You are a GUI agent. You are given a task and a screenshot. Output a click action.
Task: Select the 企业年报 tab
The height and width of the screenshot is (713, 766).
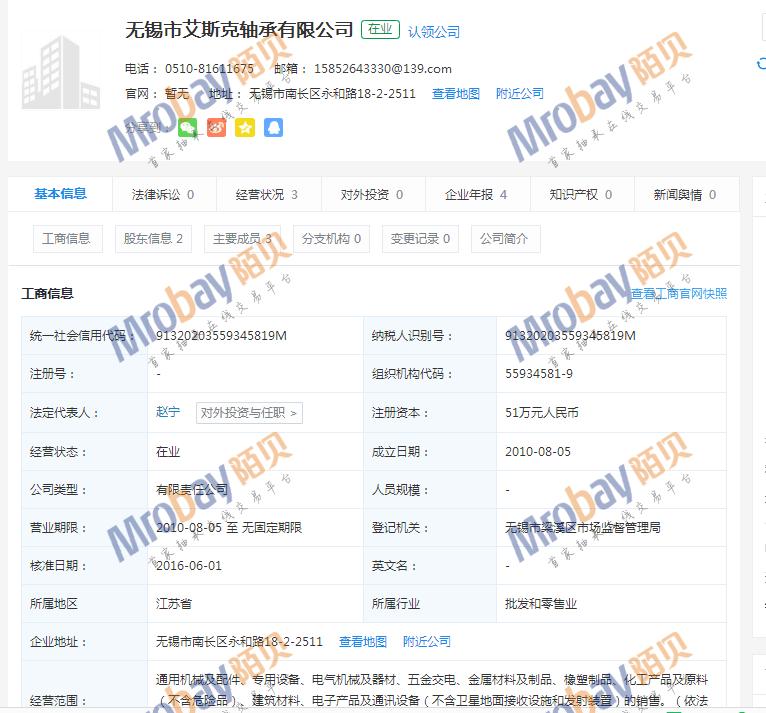476,195
